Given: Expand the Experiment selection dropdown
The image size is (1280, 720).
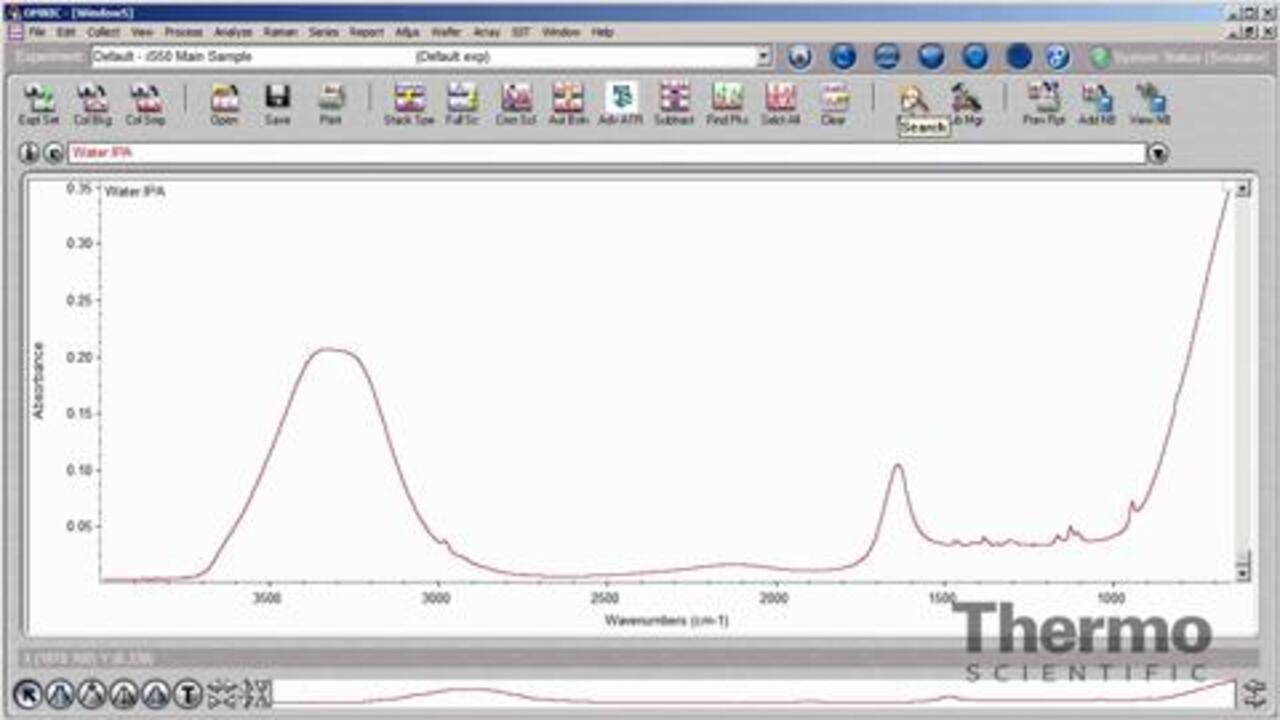Looking at the screenshot, I should [764, 57].
